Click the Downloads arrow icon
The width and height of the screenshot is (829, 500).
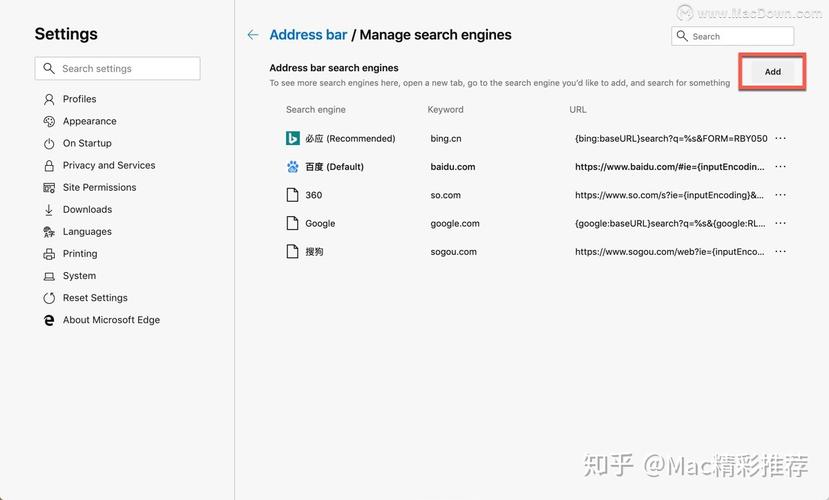(x=49, y=210)
